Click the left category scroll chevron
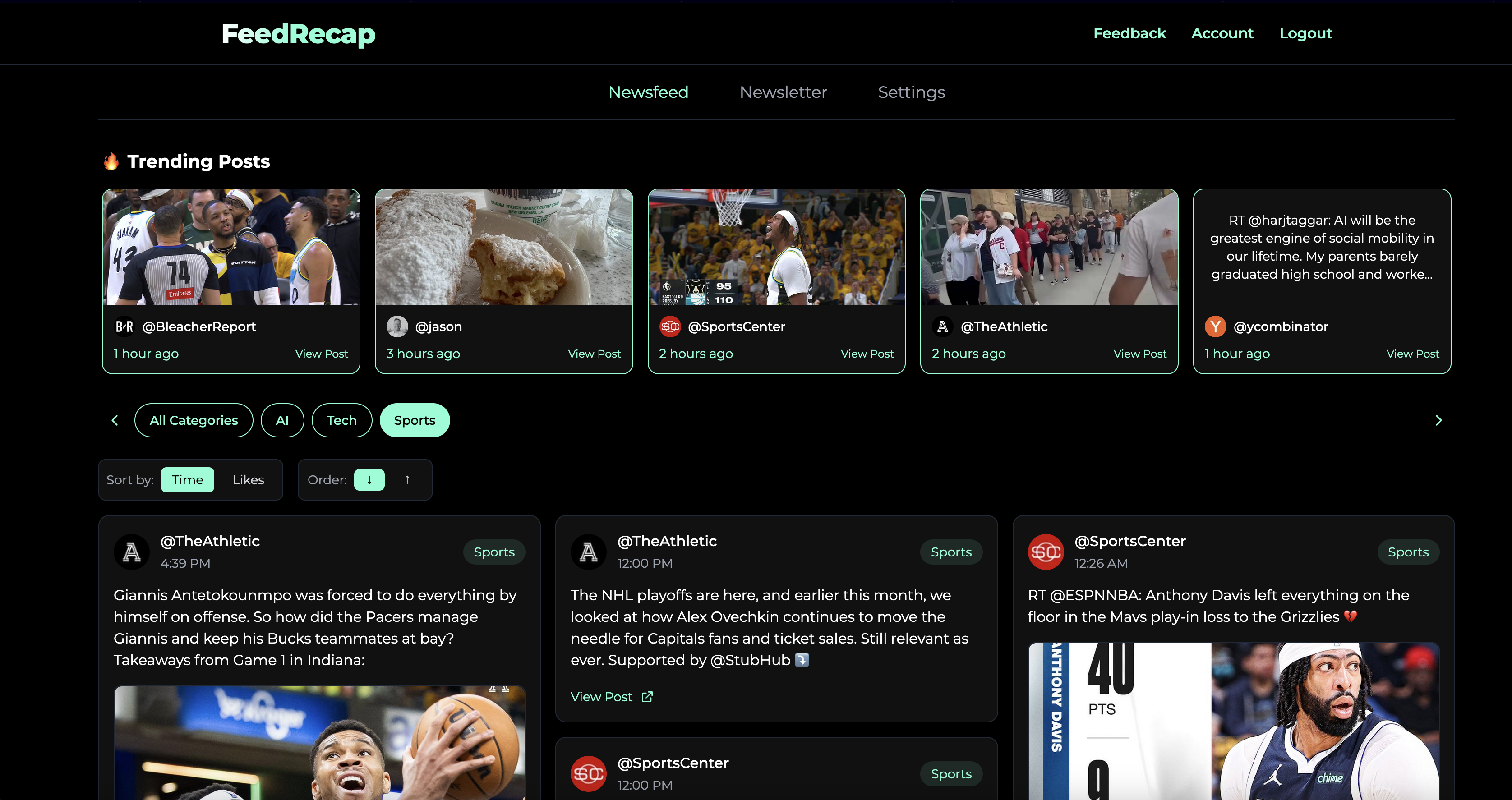This screenshot has width=1512, height=800. (x=115, y=420)
